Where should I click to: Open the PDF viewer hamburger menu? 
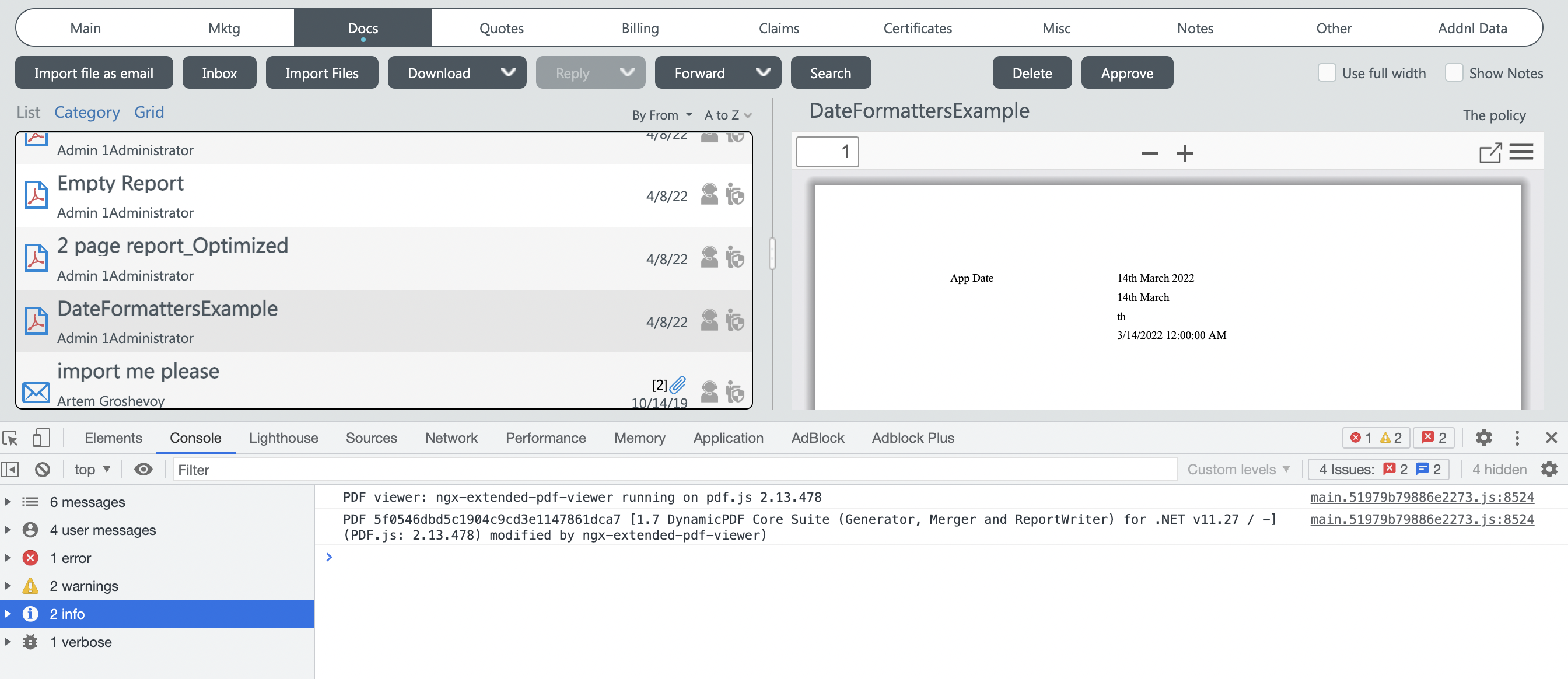point(1522,152)
